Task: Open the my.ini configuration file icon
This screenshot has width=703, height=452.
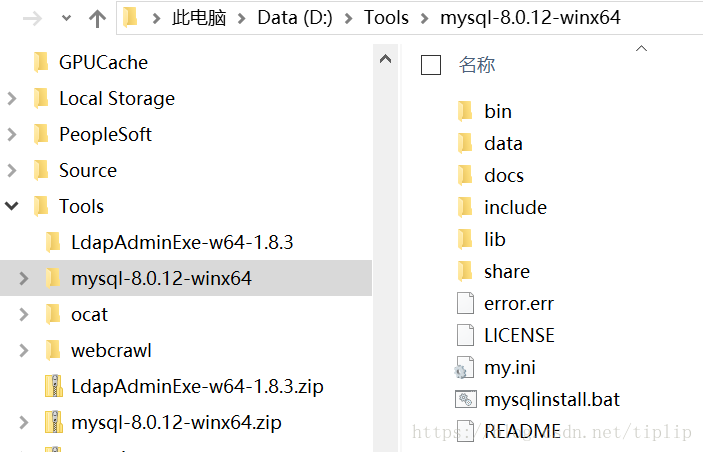Action: coord(464,368)
